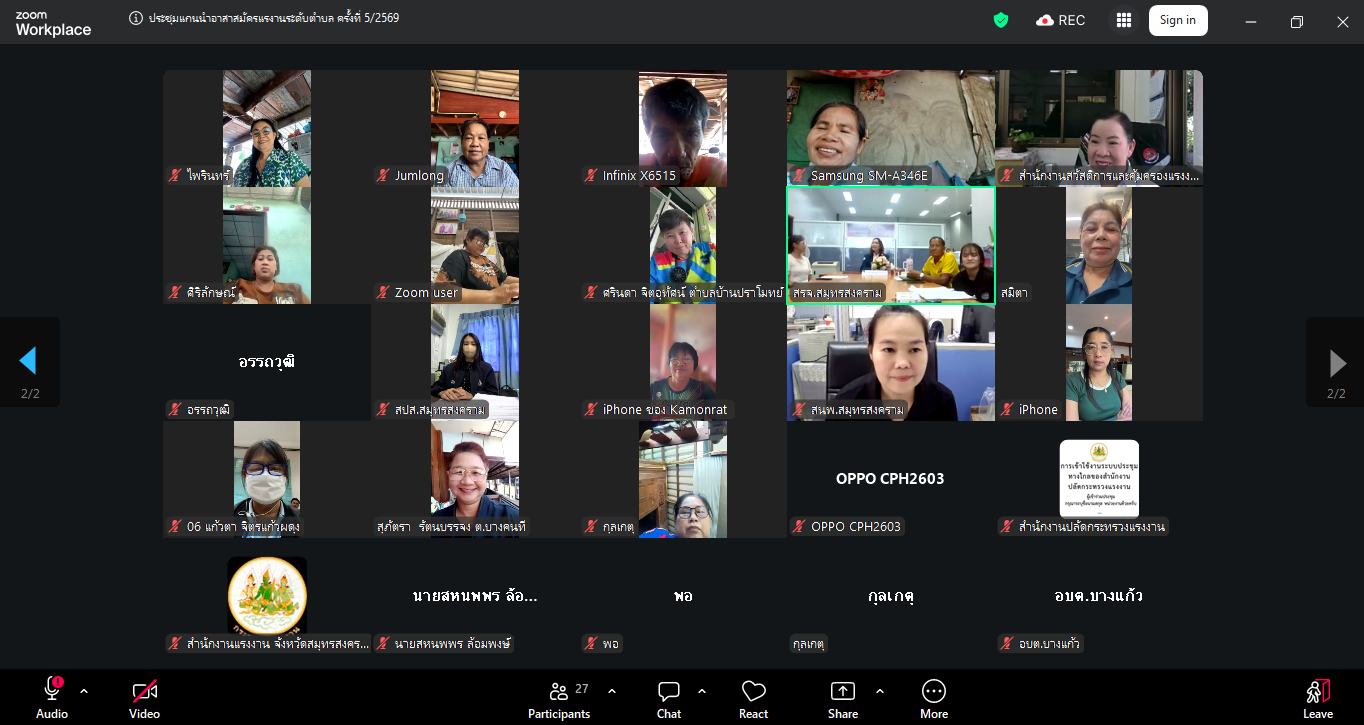Expand the Share options caret
This screenshot has height=725, width=1364.
pyautogui.click(x=880, y=691)
